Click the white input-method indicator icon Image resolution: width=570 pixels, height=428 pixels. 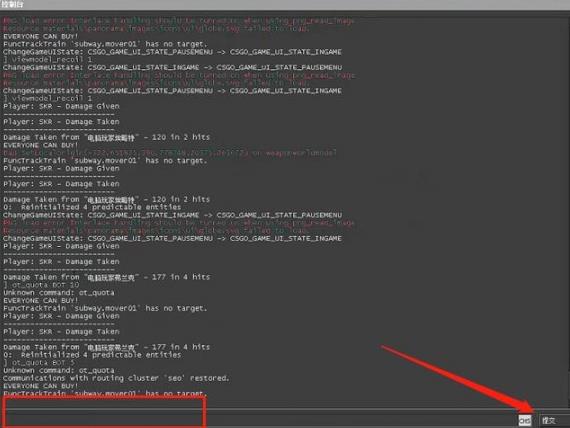point(525,420)
